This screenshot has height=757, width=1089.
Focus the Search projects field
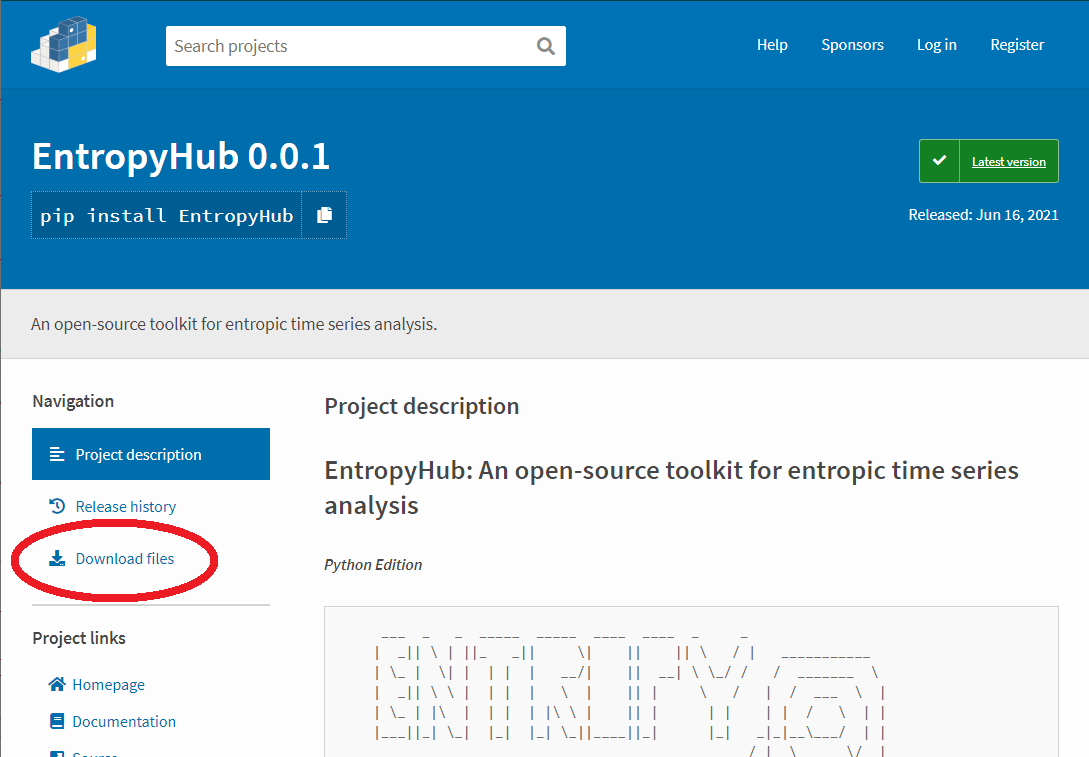[365, 46]
